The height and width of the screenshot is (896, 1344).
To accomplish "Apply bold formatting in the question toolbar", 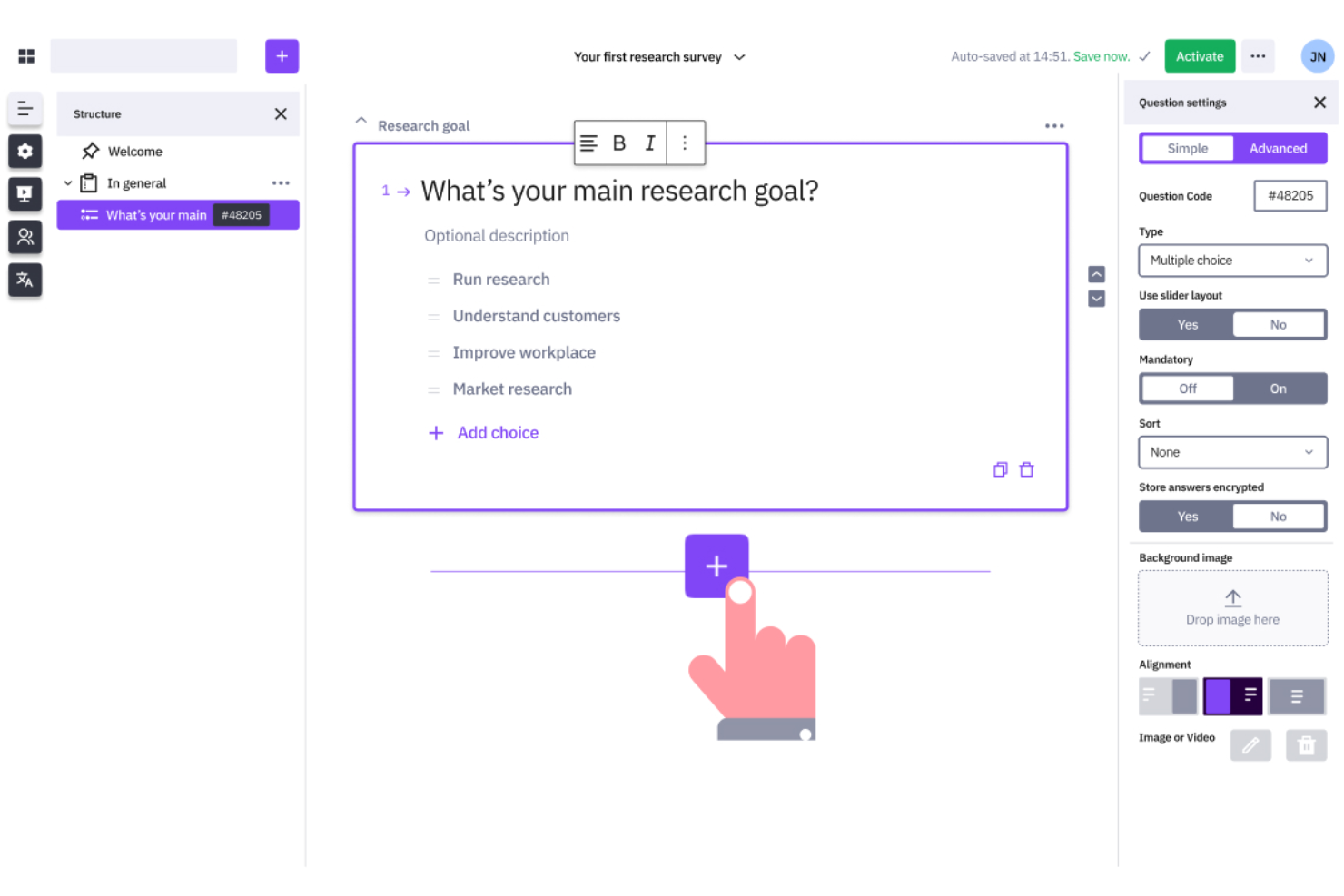I will [618, 143].
